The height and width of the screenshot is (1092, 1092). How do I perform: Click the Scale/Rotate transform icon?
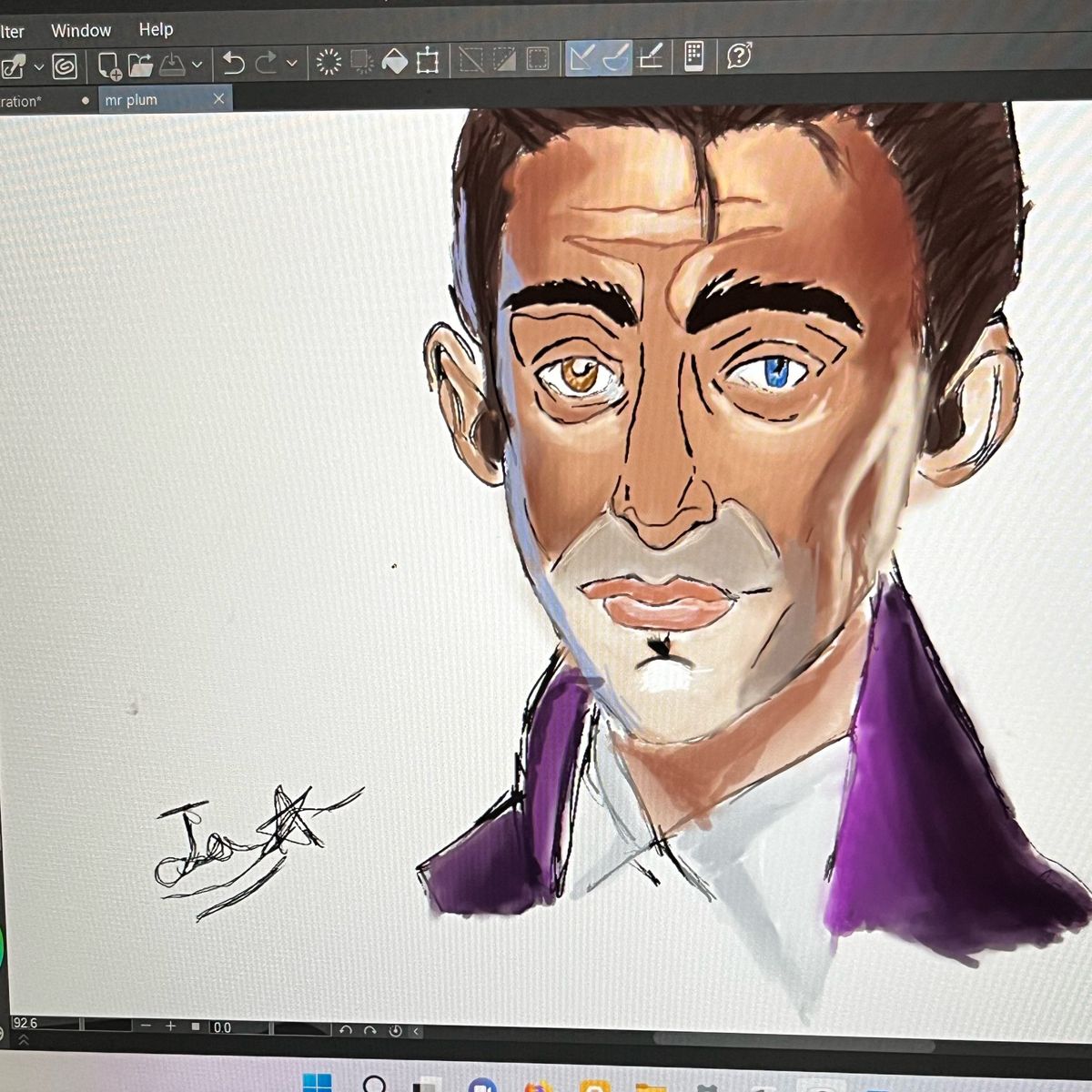point(427,61)
